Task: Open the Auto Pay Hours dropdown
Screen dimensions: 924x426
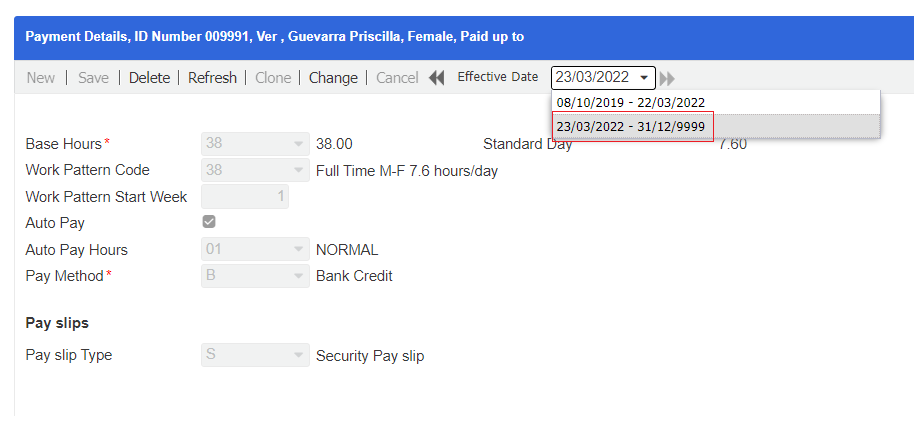Action: 298,250
